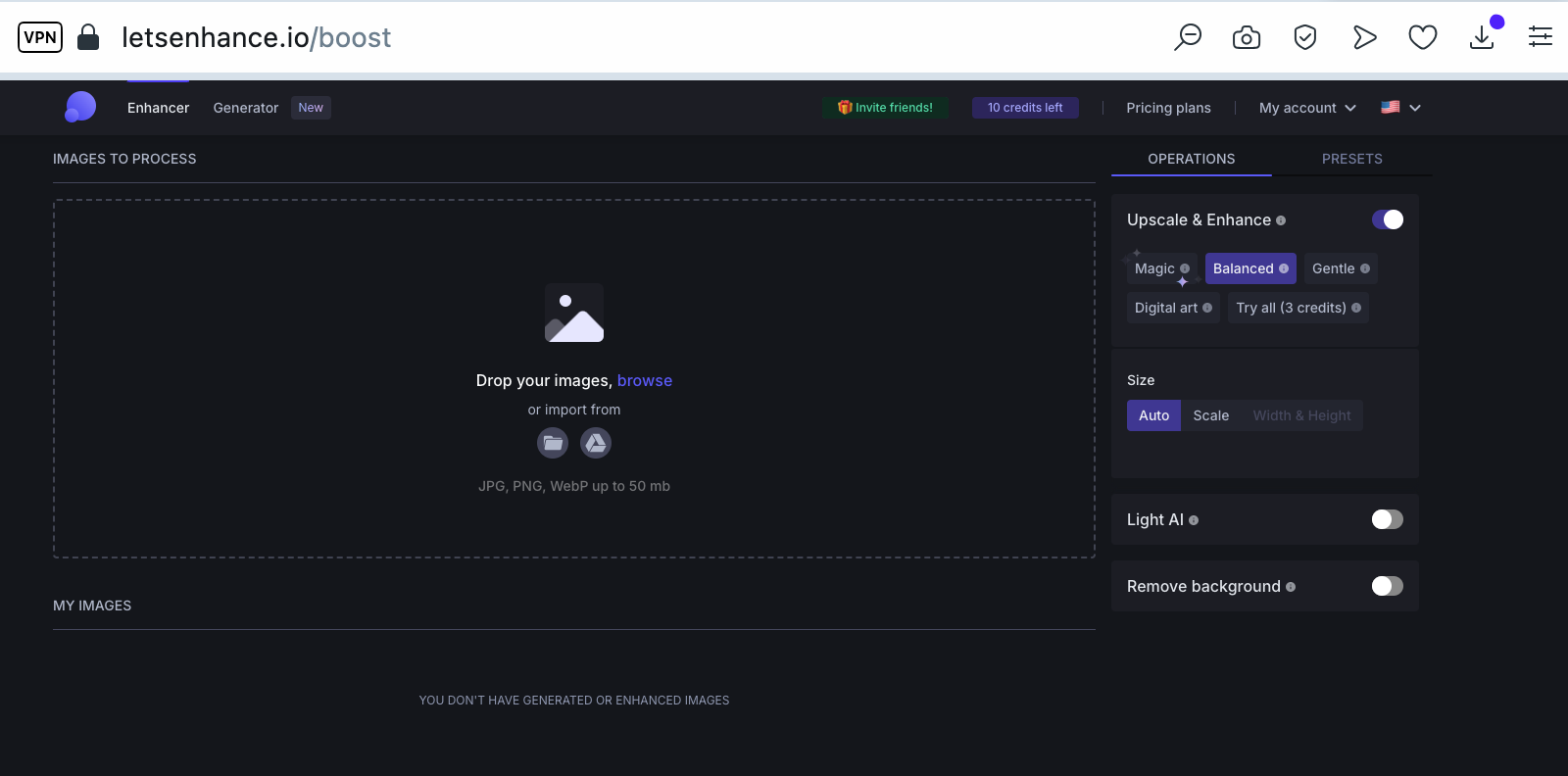Screen dimensions: 1568x776
Task: Enable the Remove background toggle
Action: (x=1388, y=586)
